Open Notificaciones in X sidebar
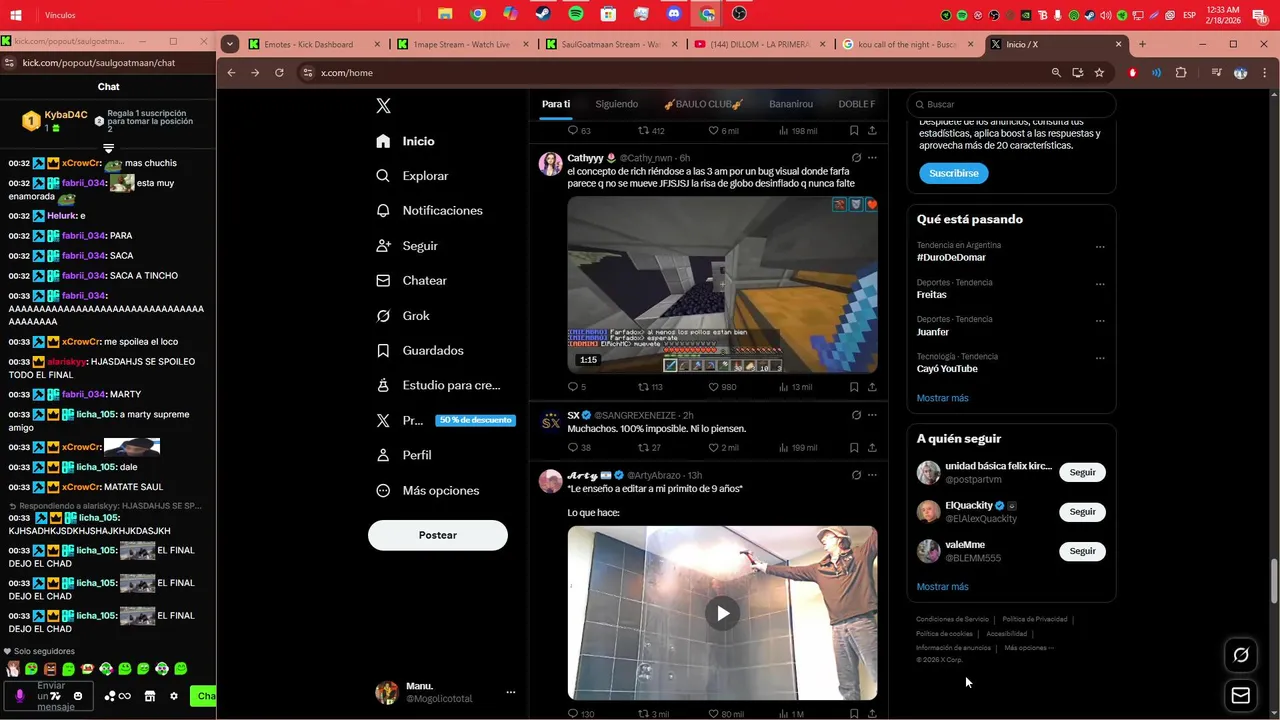Image resolution: width=1280 pixels, height=720 pixels. (x=430, y=211)
